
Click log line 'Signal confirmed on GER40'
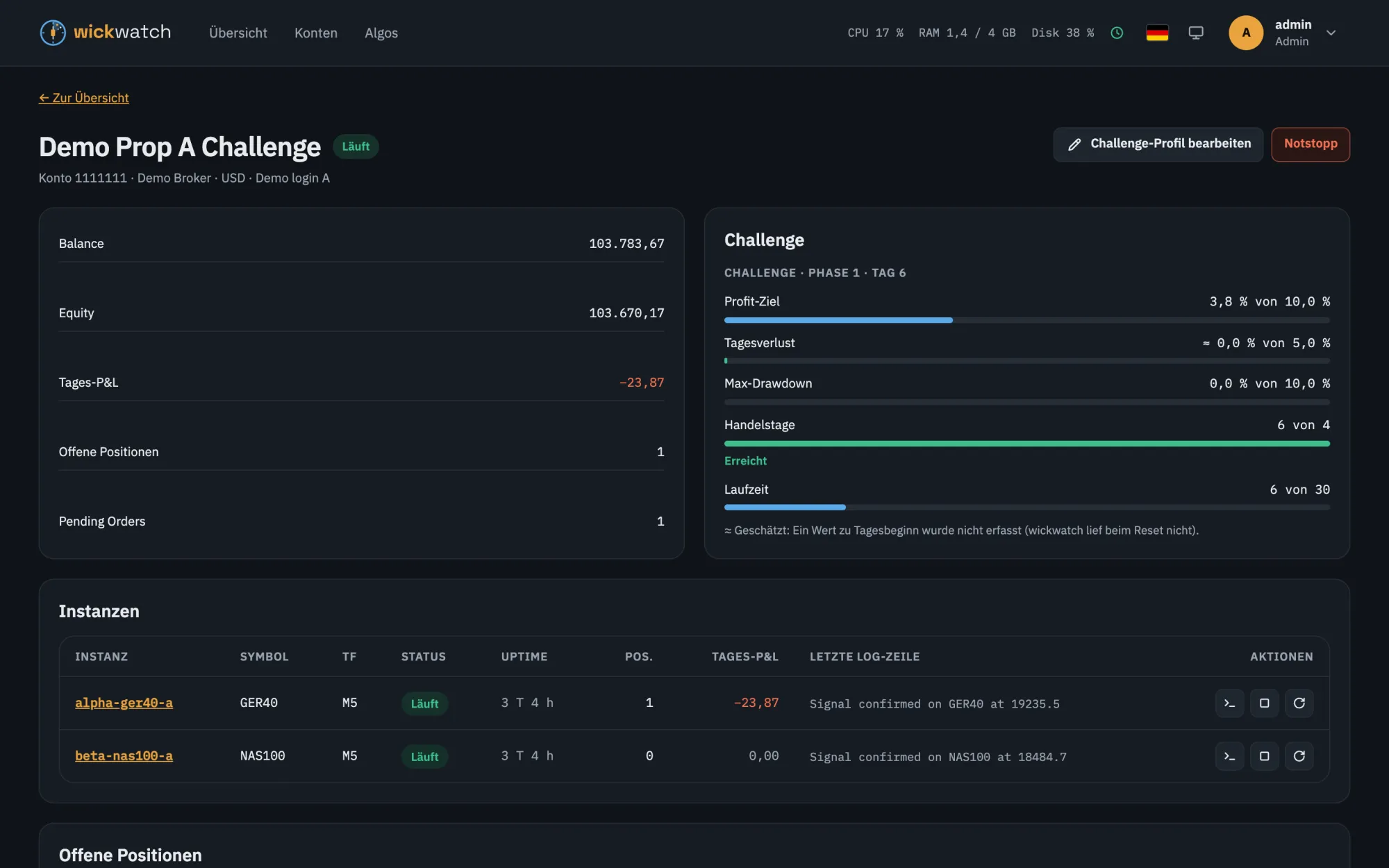[x=935, y=704]
